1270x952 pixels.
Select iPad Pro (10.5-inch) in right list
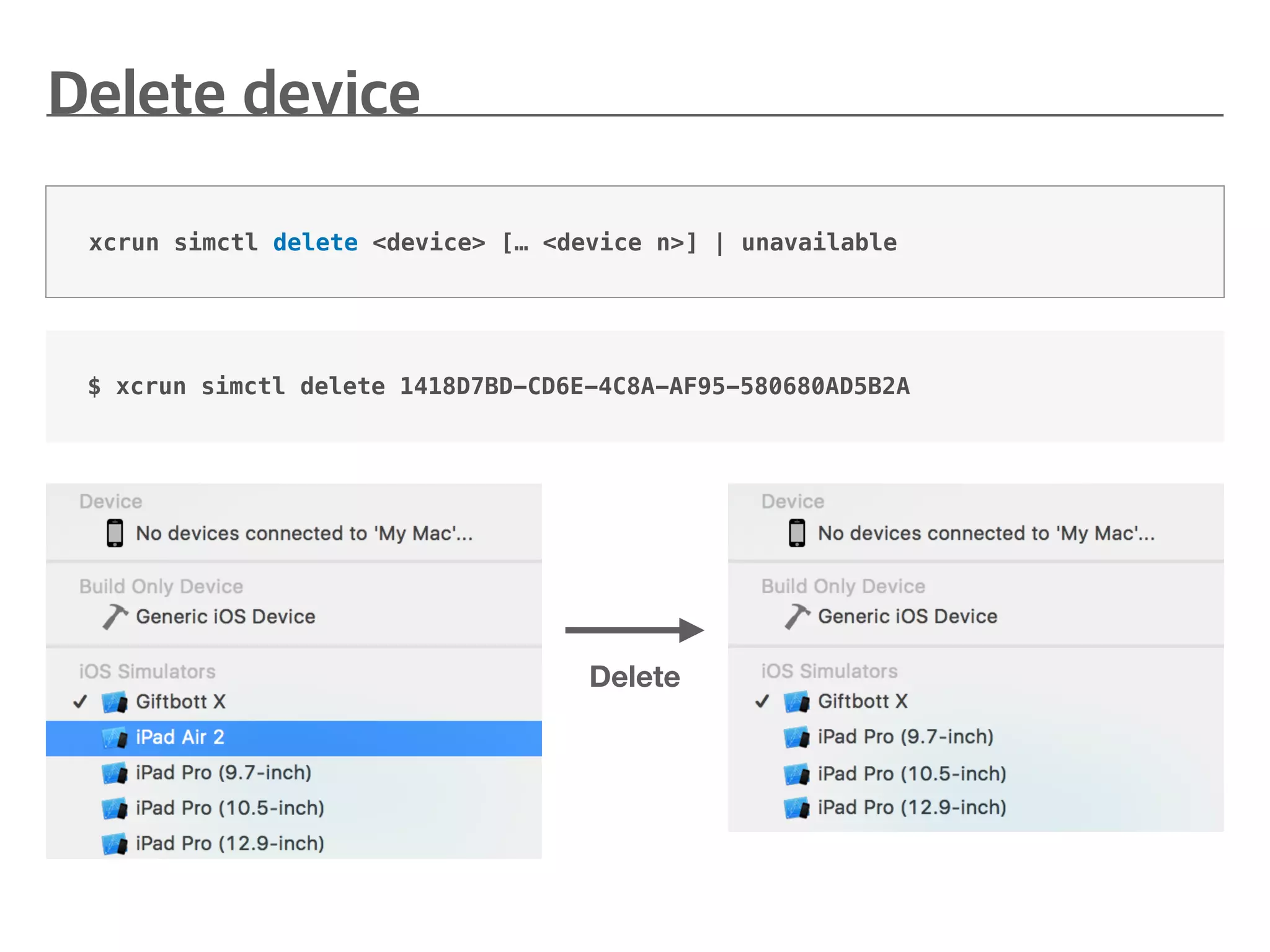pos(912,773)
